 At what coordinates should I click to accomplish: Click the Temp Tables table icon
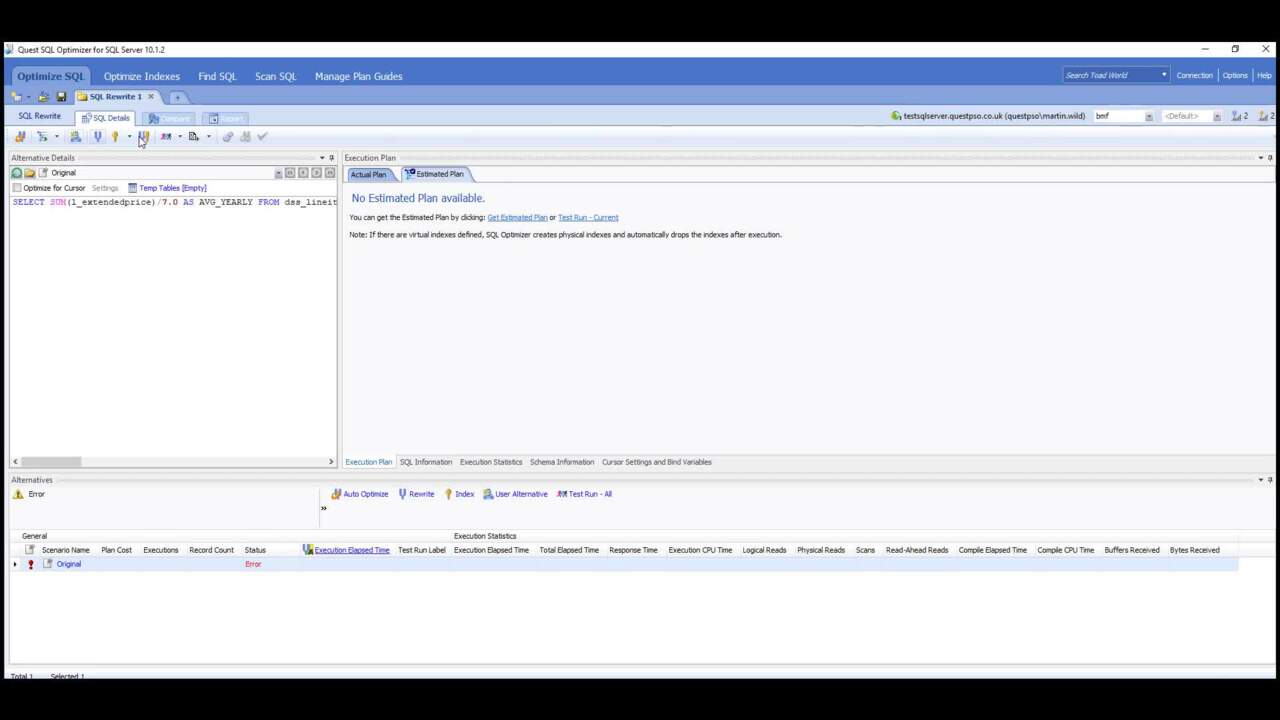point(132,188)
